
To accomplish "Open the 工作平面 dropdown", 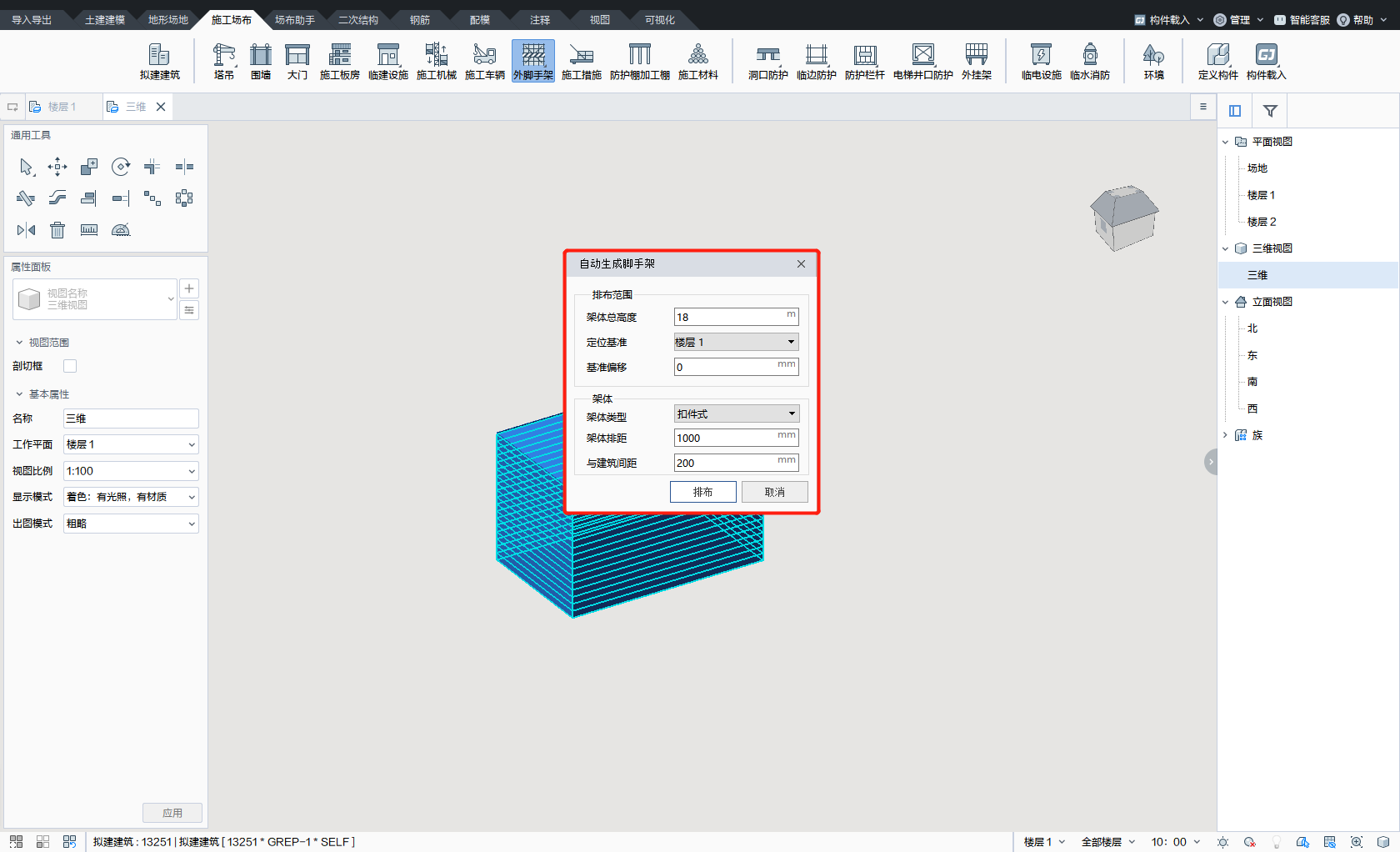I will click(131, 444).
